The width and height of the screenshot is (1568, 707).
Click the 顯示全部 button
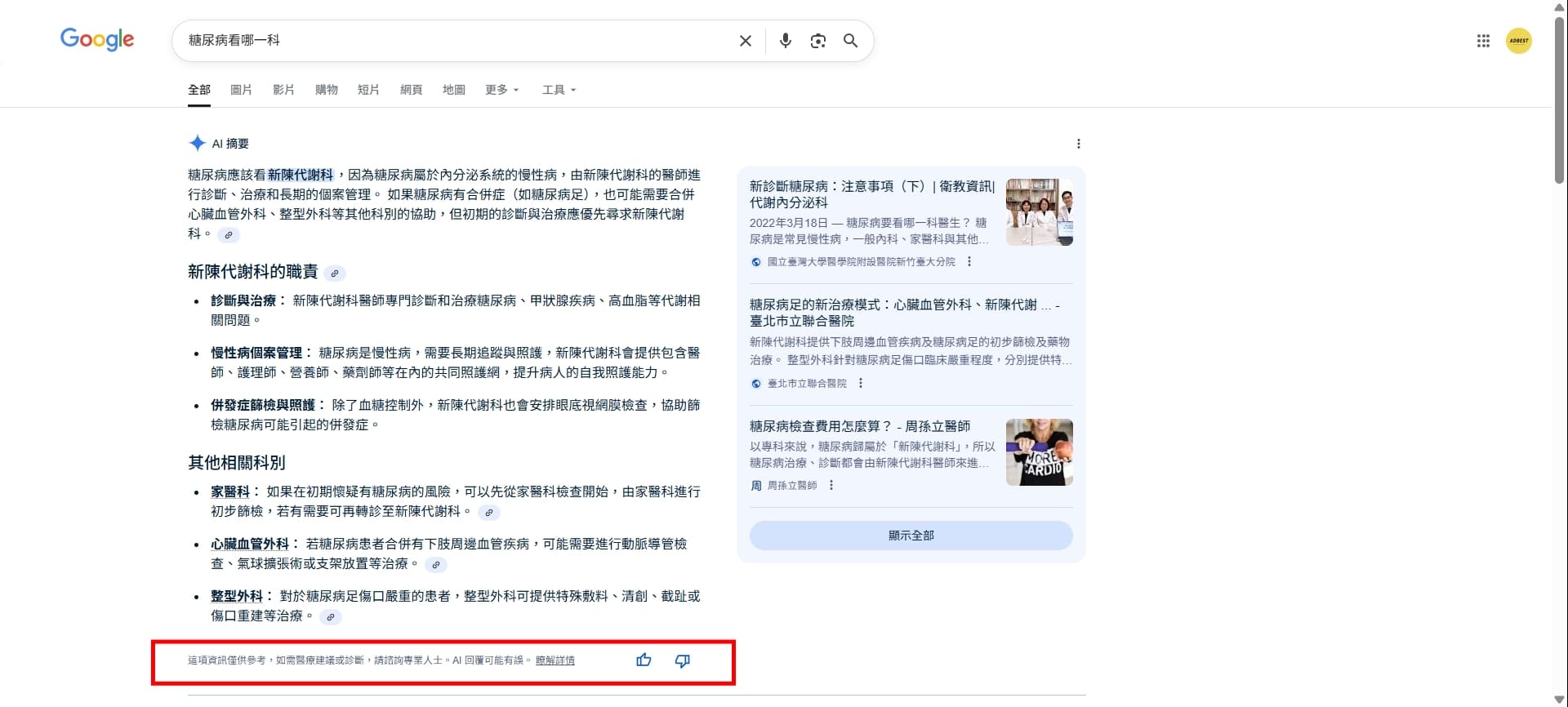tap(911, 536)
